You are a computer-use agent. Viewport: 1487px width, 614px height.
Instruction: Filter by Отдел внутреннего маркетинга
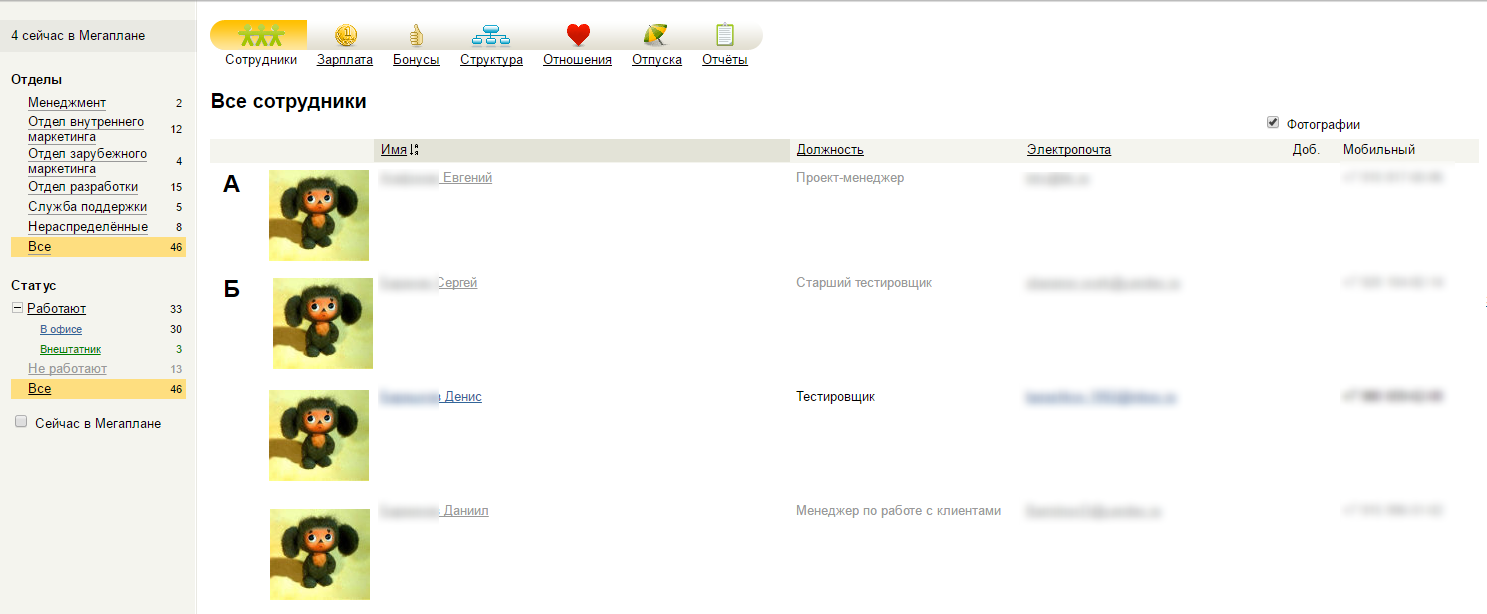point(86,129)
